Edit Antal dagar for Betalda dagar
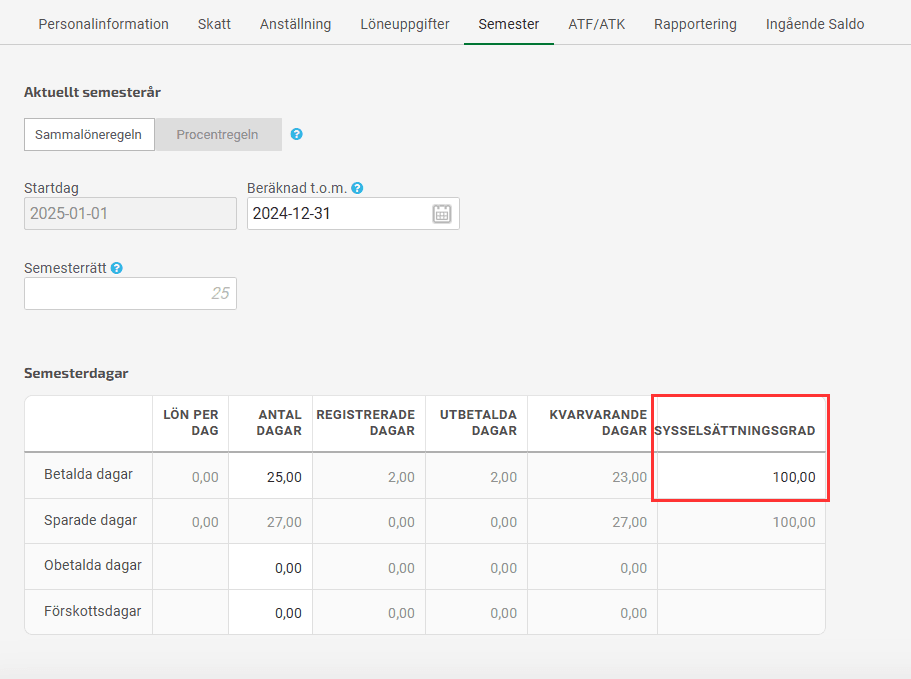The image size is (911, 679). 270,476
